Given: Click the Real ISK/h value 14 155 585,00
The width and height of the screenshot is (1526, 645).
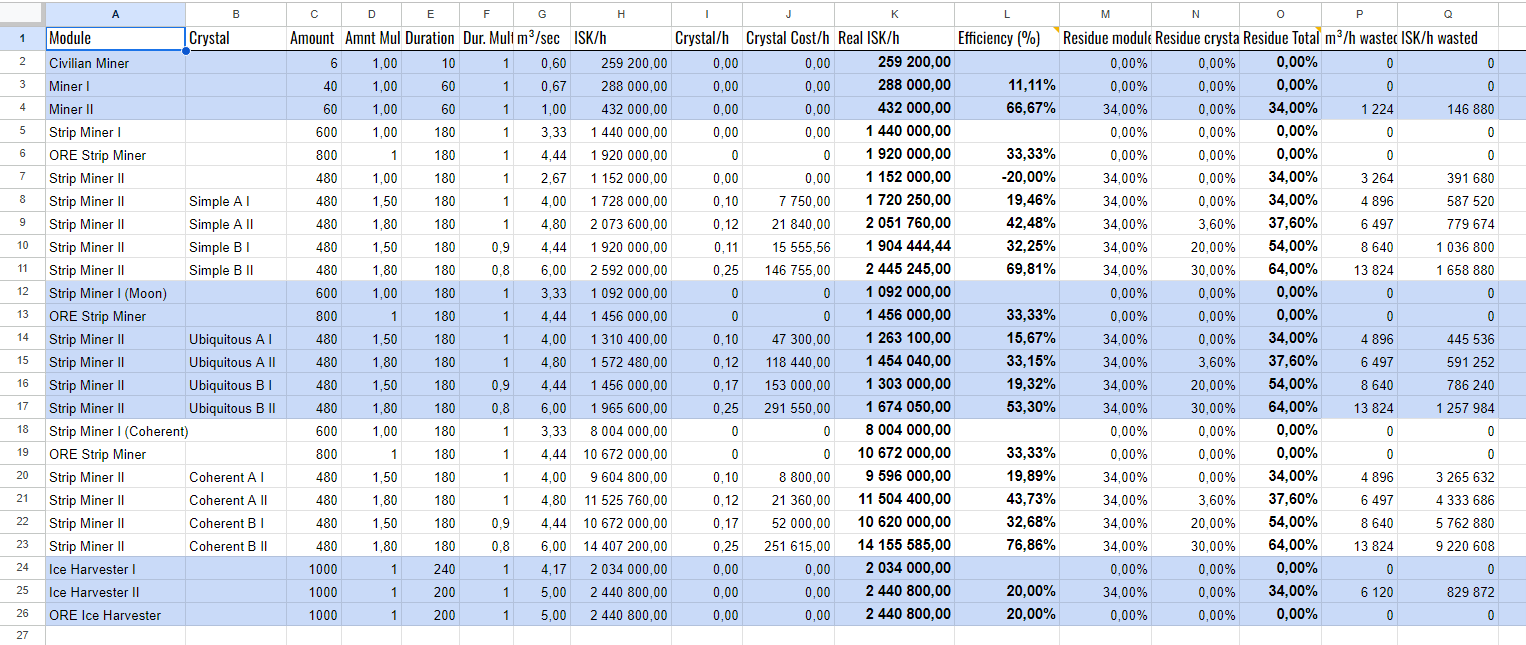Looking at the screenshot, I should tap(894, 546).
